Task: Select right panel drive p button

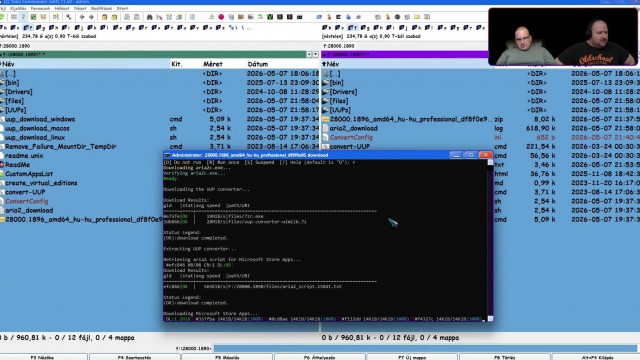Action: pyautogui.click(x=454, y=28)
